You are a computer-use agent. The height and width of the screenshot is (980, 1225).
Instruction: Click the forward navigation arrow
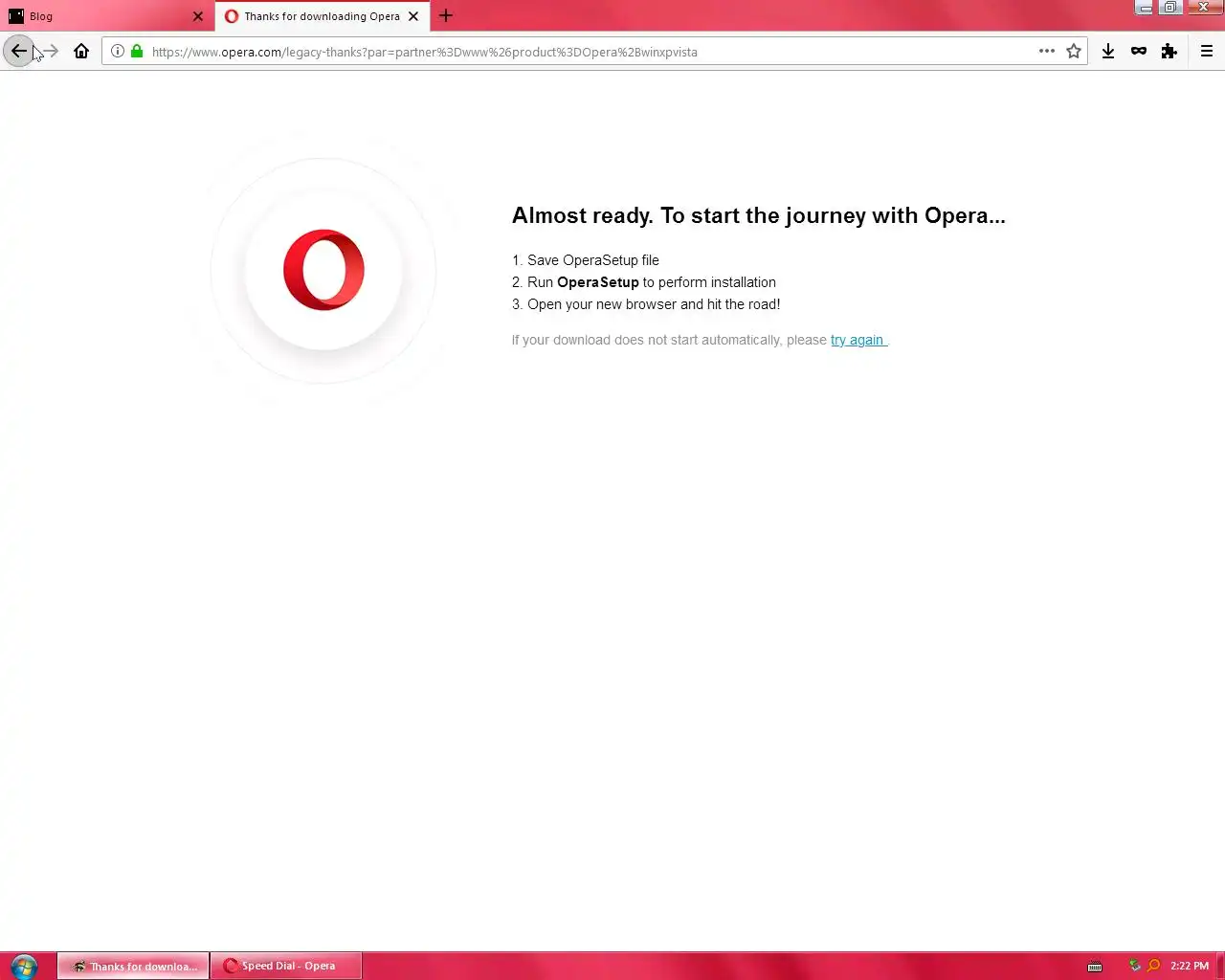pyautogui.click(x=51, y=52)
